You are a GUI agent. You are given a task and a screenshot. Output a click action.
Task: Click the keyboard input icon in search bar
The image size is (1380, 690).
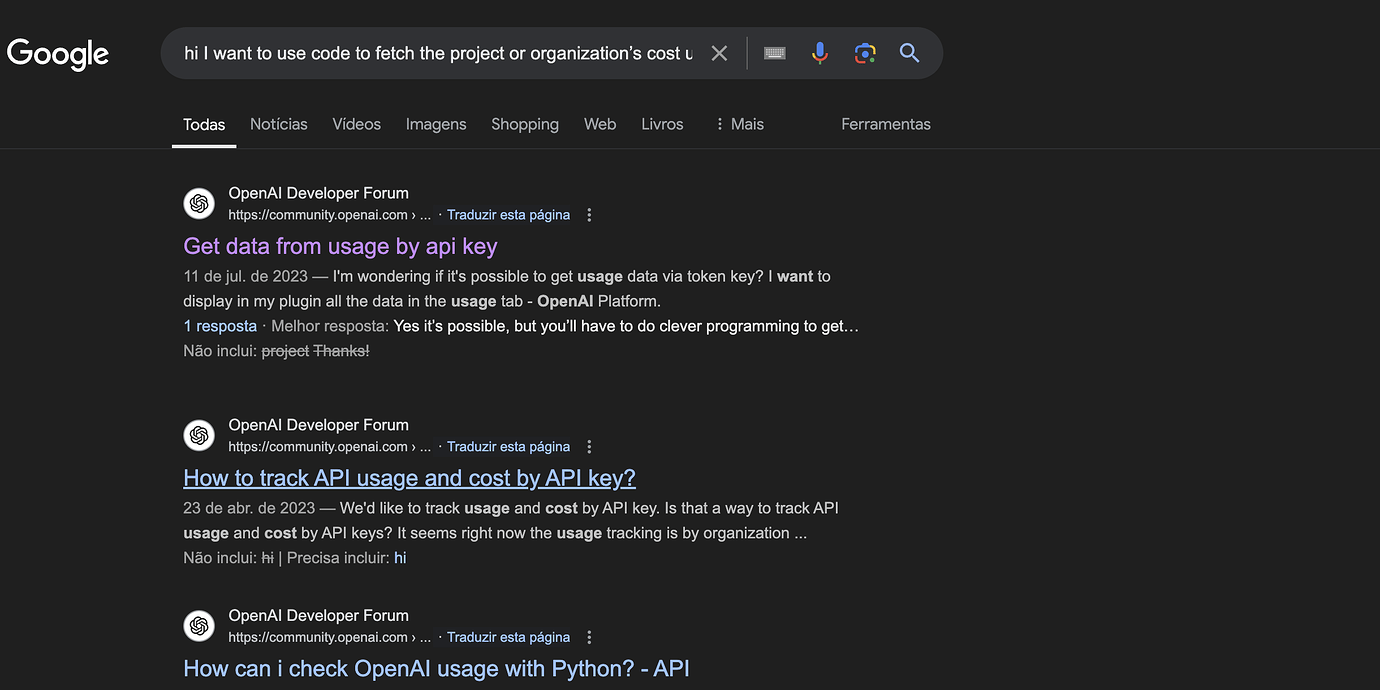click(x=774, y=52)
